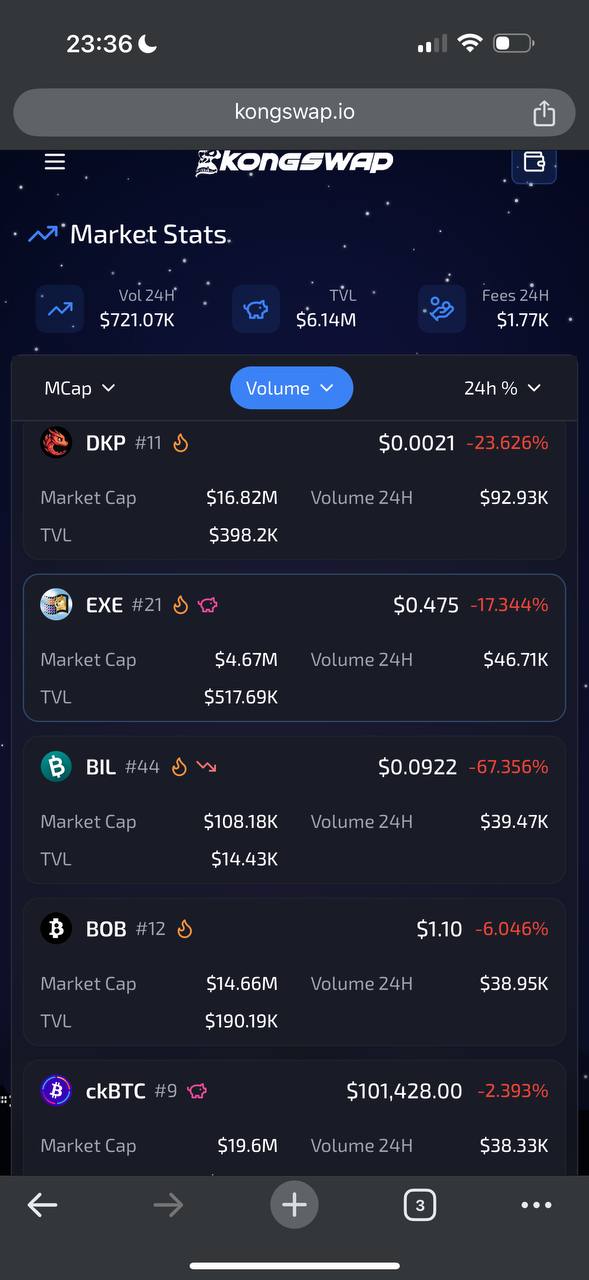Expand the MCap sort dropdown

coord(80,388)
